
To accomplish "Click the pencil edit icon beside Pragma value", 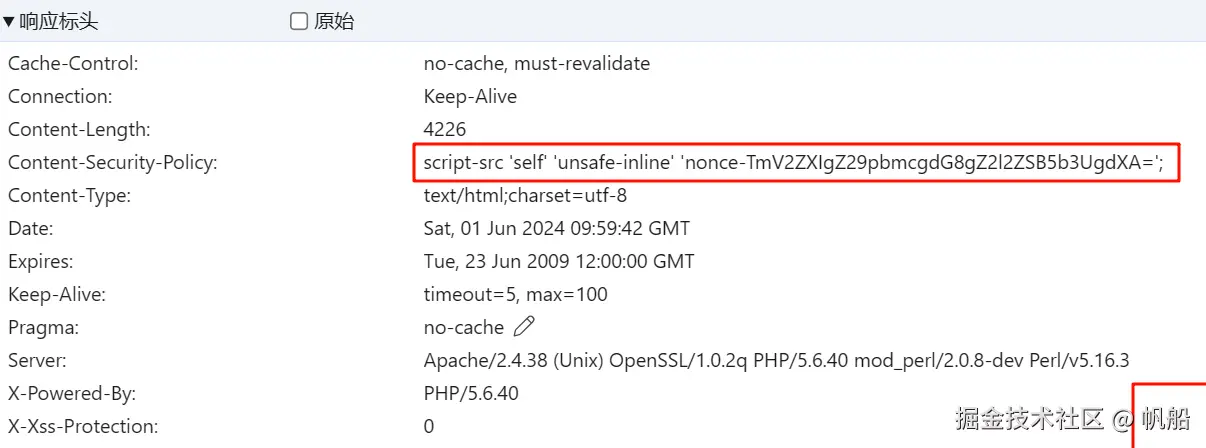I will tap(524, 327).
